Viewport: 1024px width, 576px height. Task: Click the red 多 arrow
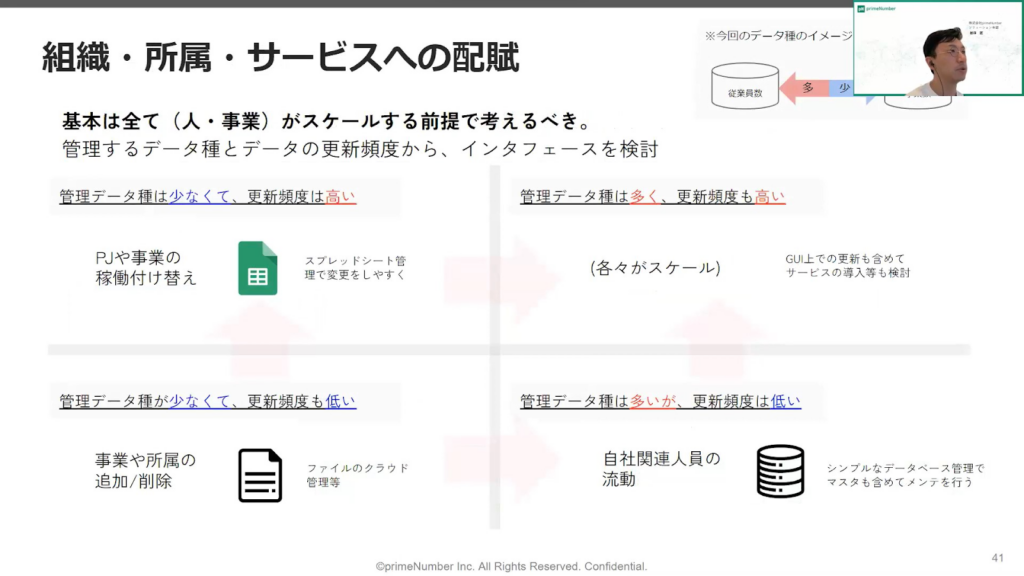point(804,88)
